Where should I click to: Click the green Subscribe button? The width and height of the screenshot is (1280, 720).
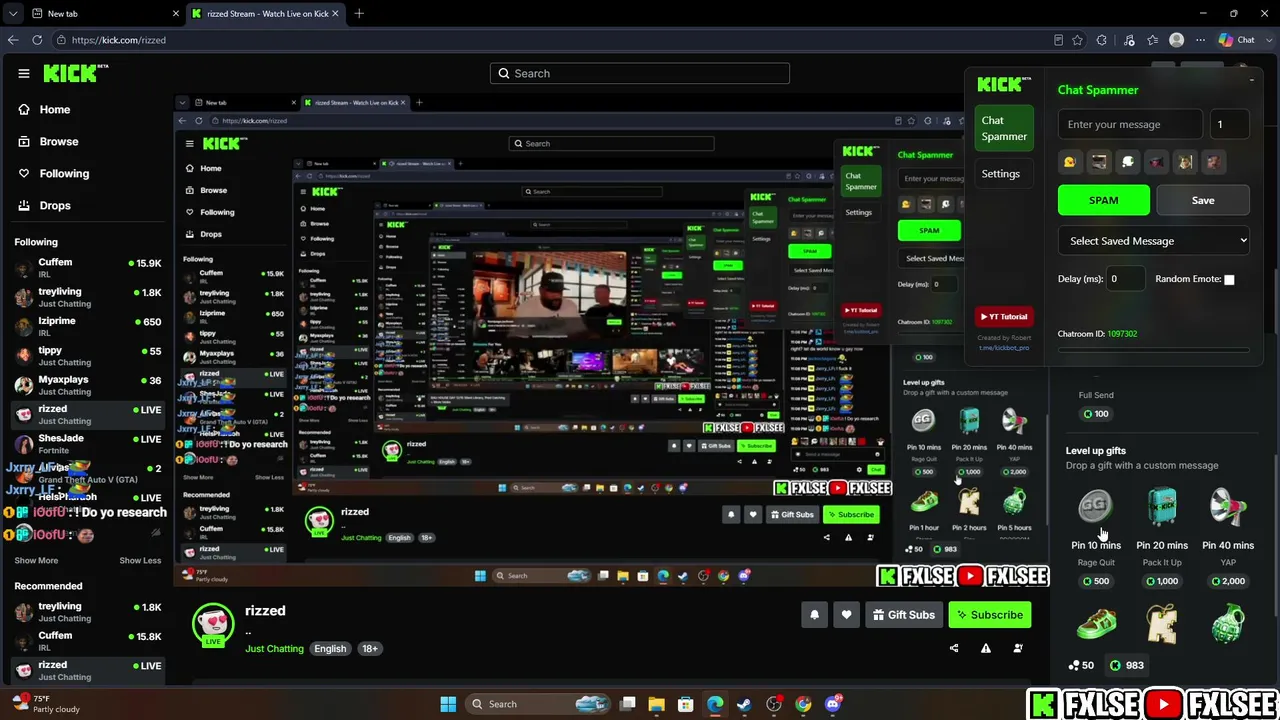click(989, 615)
